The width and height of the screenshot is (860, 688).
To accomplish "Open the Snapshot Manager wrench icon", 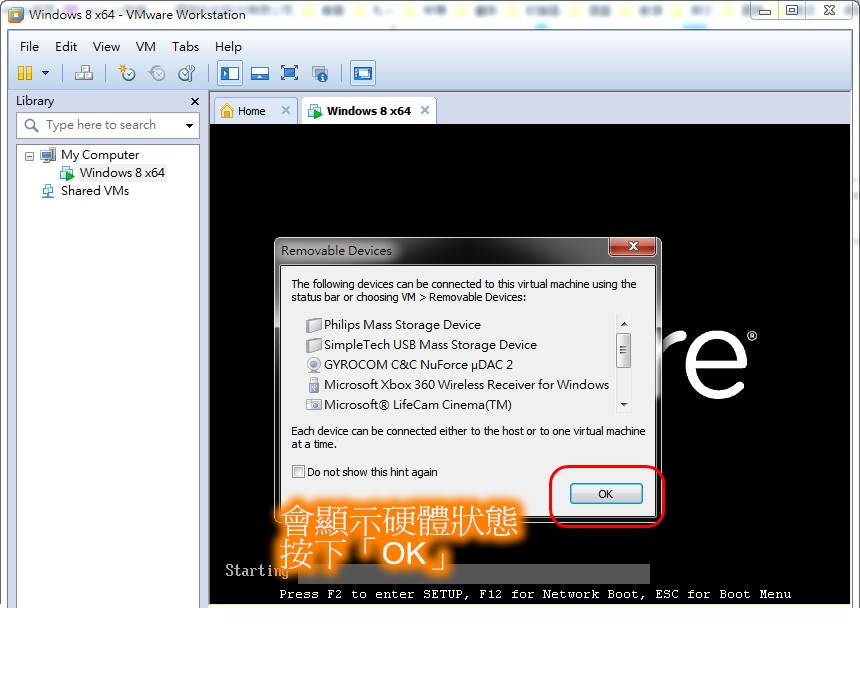I will 186,73.
